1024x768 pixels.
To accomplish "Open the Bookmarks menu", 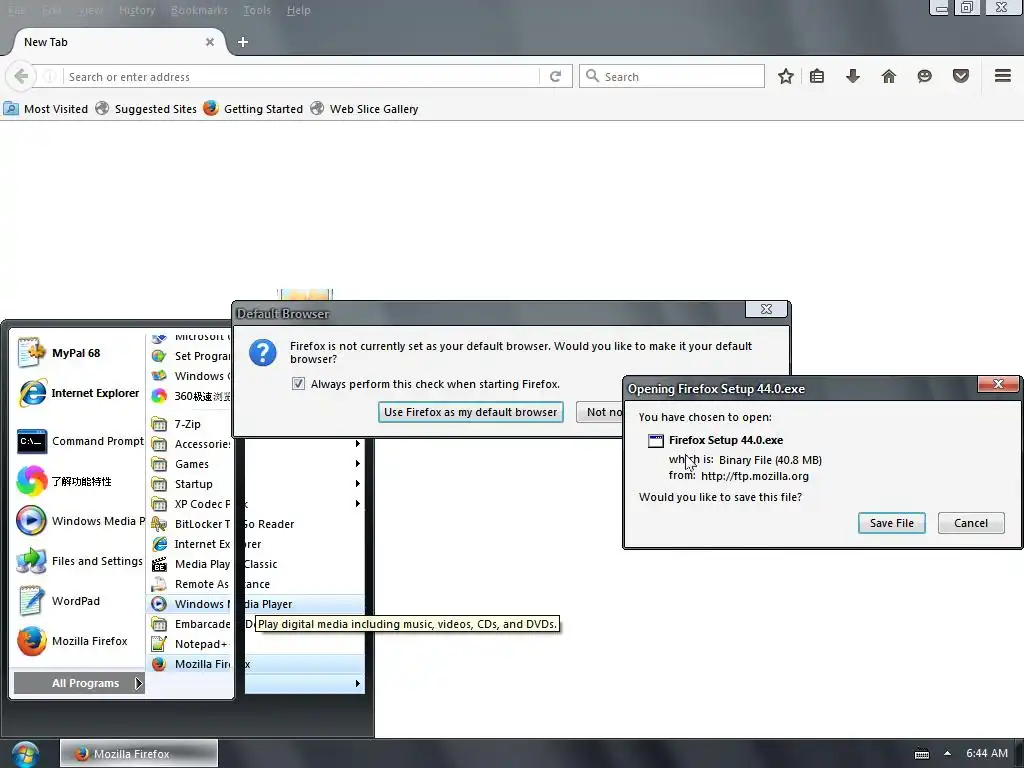I will pyautogui.click(x=199, y=10).
